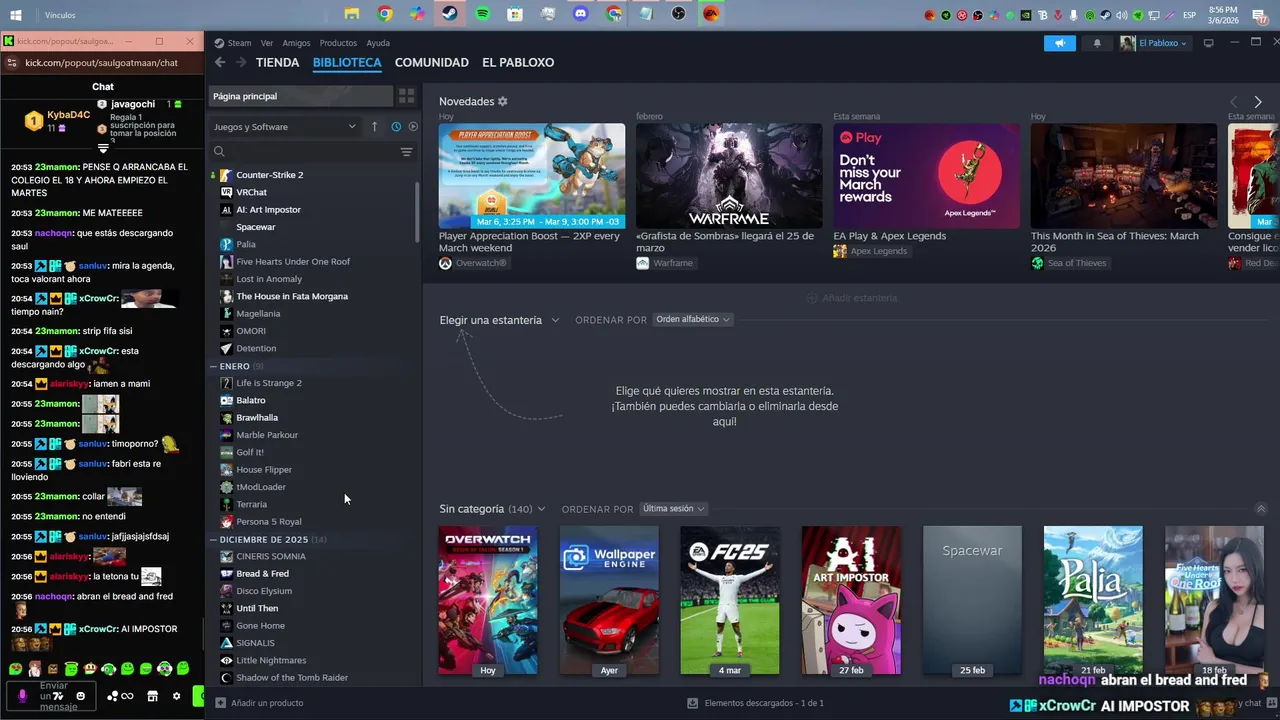The width and height of the screenshot is (1280, 720).
Task: Open the Amigos menu
Action: click(296, 43)
